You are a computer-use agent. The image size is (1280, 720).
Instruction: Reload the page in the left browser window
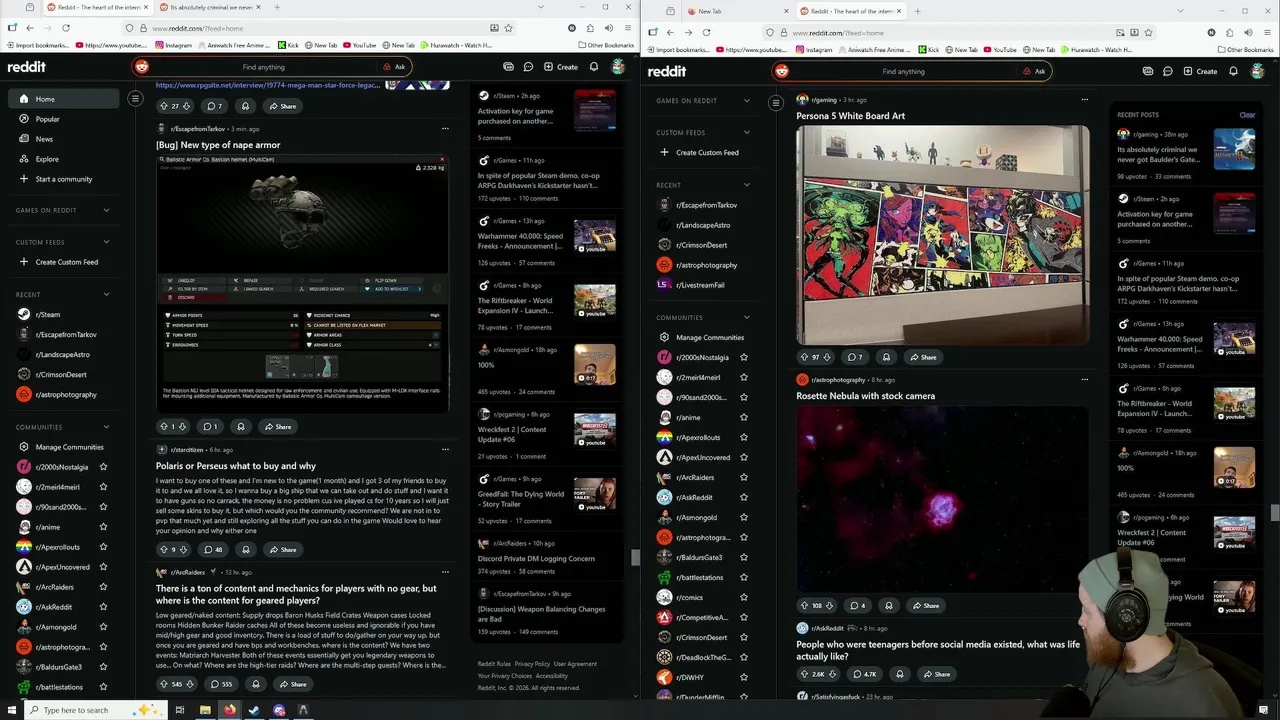pos(66,28)
